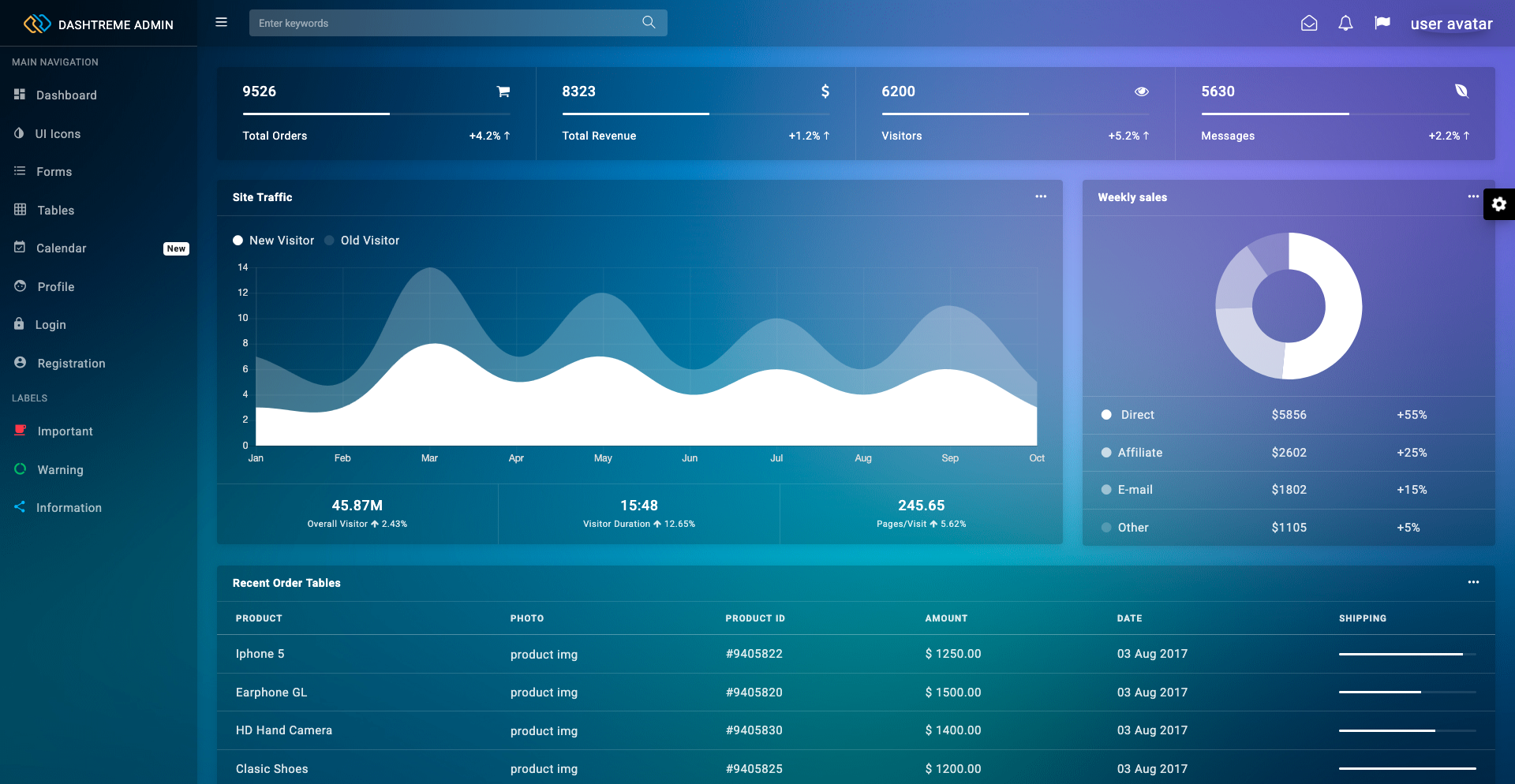Click into the Enter keywords search field

[x=446, y=23]
